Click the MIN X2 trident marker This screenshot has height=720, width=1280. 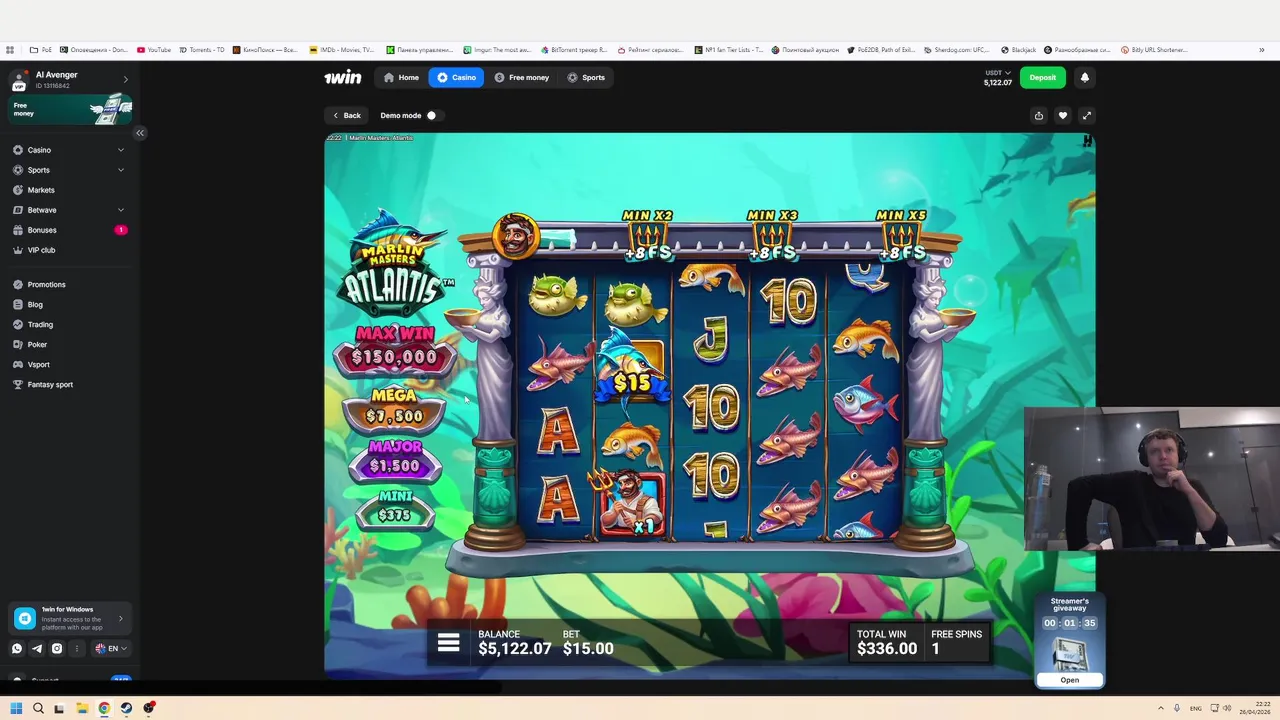point(647,237)
